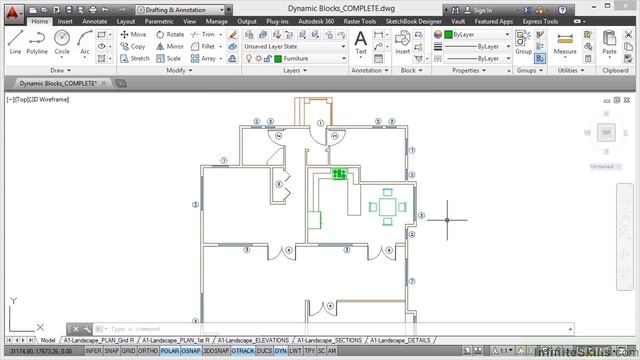Viewport: 640px width, 360px height.
Task: Open the Manage ribbon tab
Action: coord(216,21)
